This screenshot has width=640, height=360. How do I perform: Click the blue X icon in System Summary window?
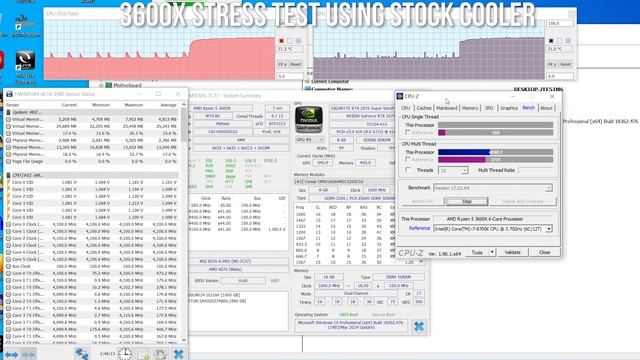(x=419, y=326)
